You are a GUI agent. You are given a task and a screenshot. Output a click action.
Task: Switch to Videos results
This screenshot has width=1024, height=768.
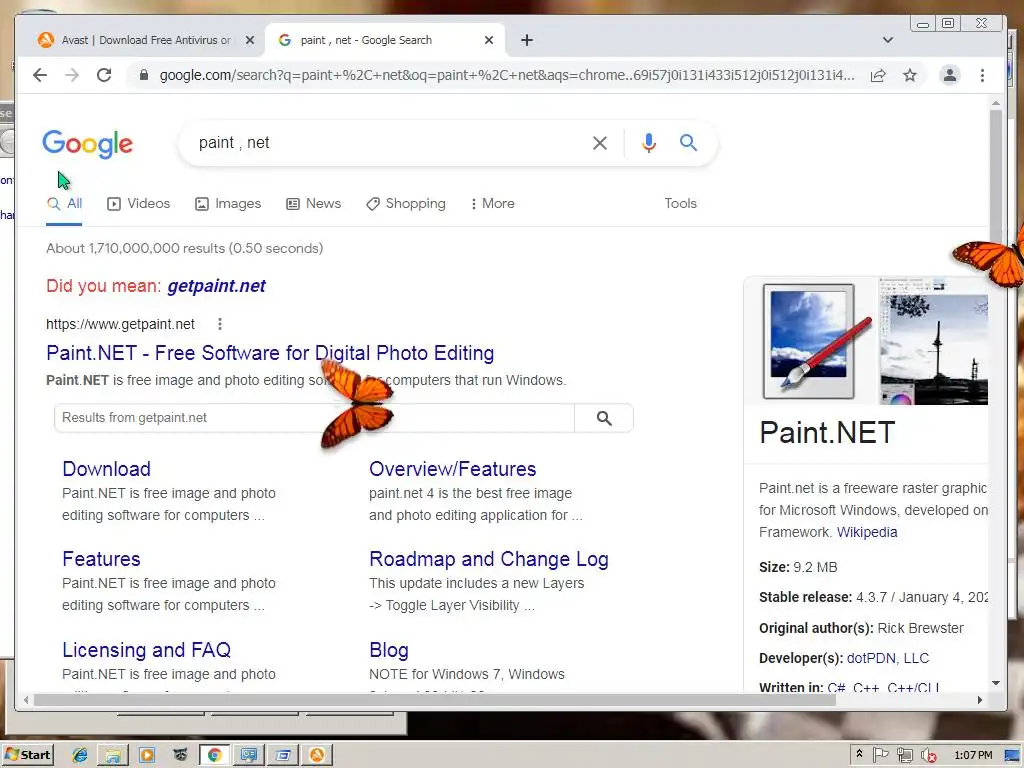[x=138, y=204]
